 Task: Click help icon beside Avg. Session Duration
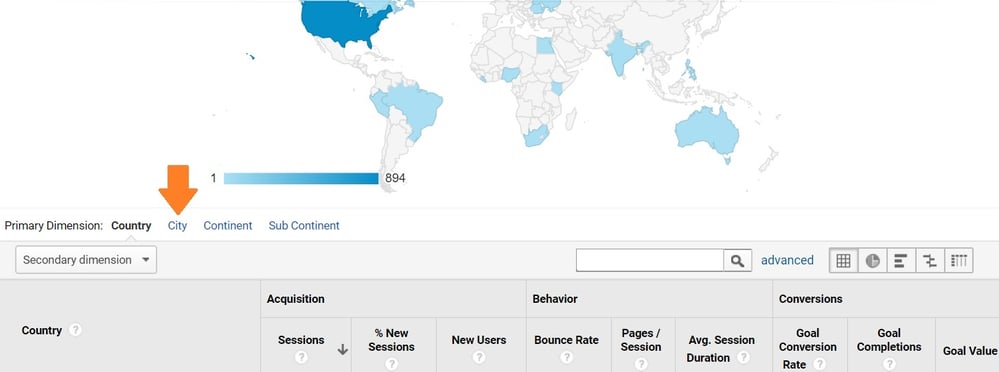click(743, 357)
